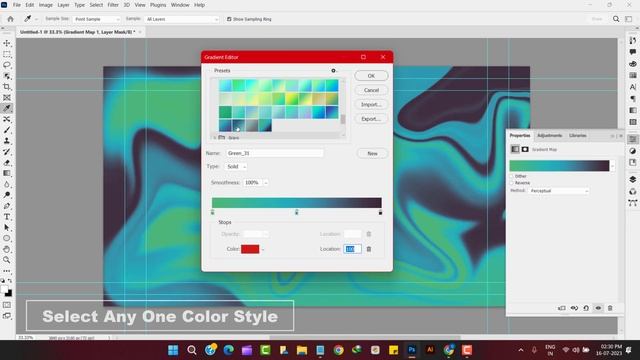Select the Horizontal Type tool
The width and height of the screenshot is (640, 360).
coord(7,217)
